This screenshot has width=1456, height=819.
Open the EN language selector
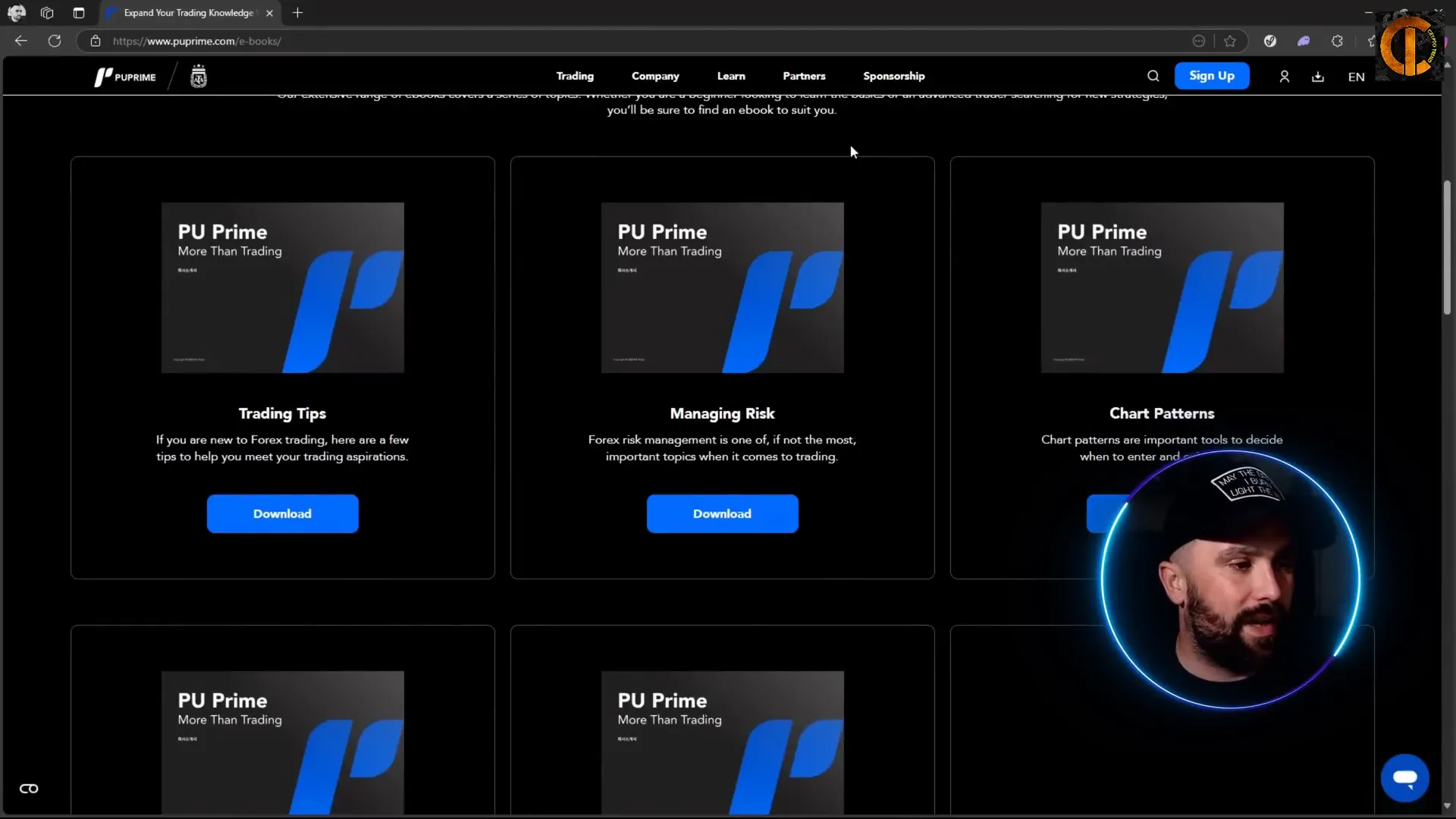(x=1356, y=77)
